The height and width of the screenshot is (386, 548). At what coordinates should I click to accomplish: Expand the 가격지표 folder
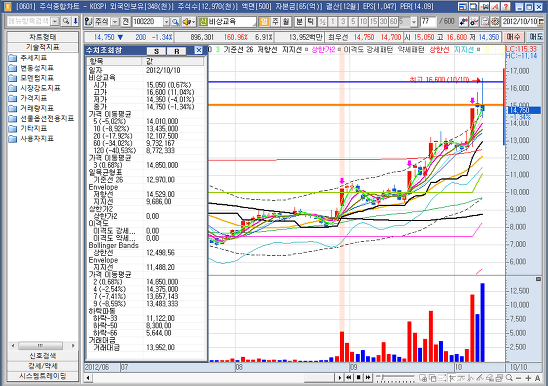click(x=28, y=98)
